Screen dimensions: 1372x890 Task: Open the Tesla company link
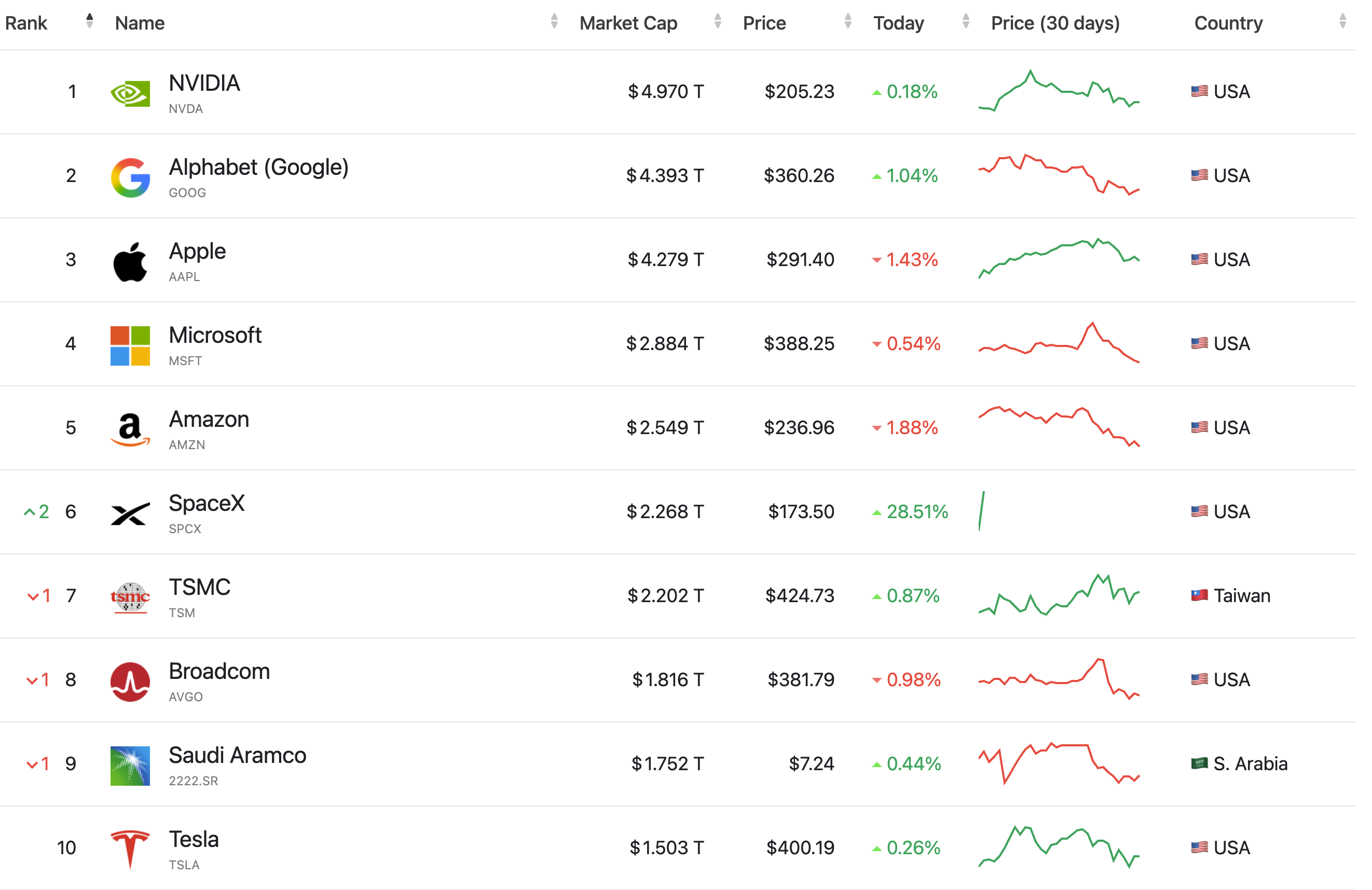tap(194, 839)
